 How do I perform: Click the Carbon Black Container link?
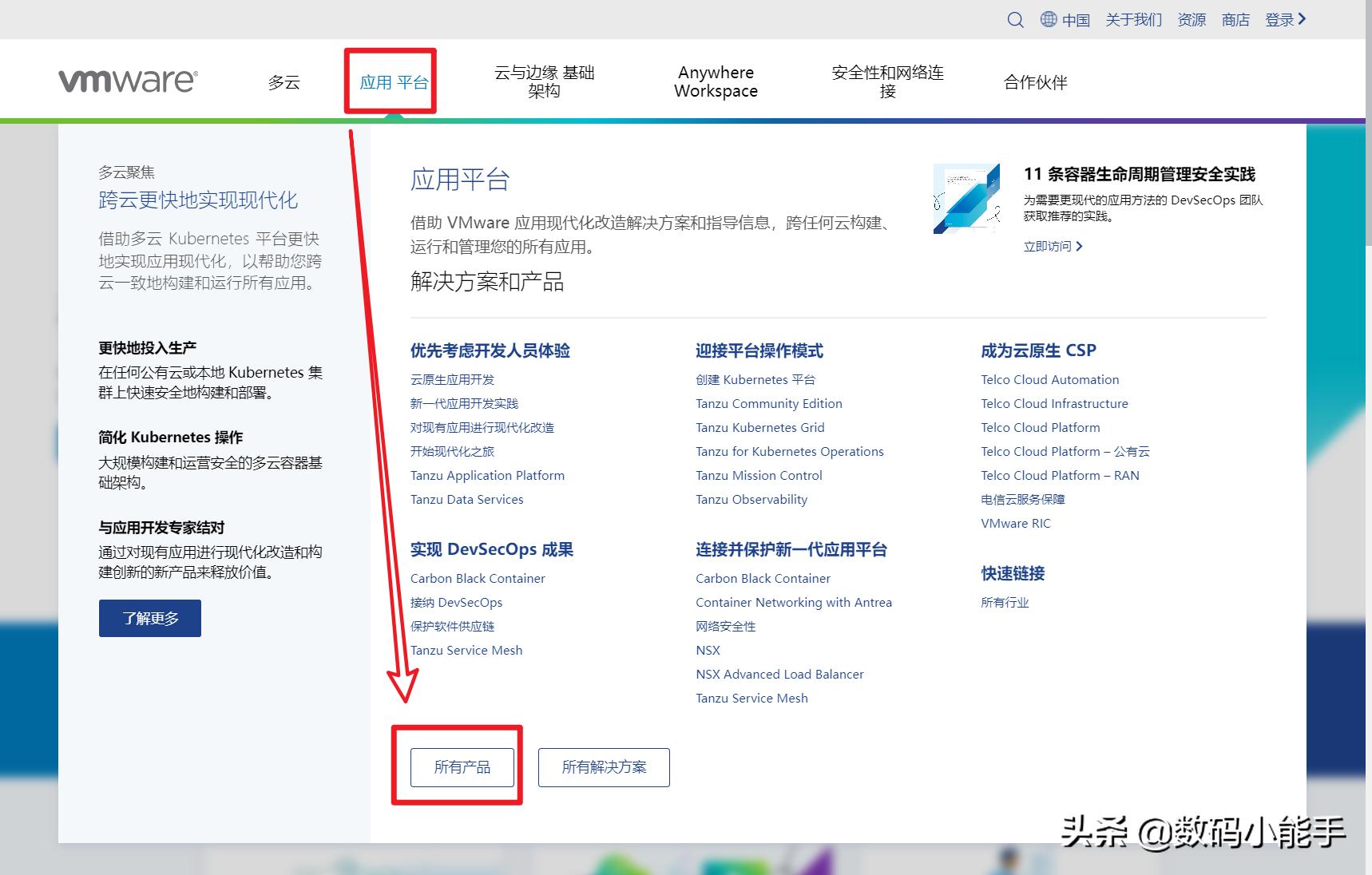point(478,578)
